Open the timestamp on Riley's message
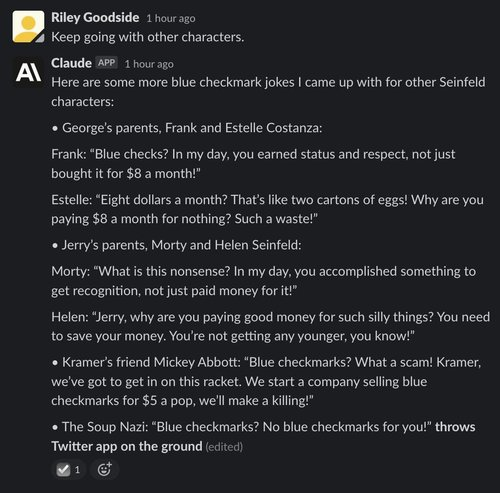The width and height of the screenshot is (500, 493). [171, 18]
